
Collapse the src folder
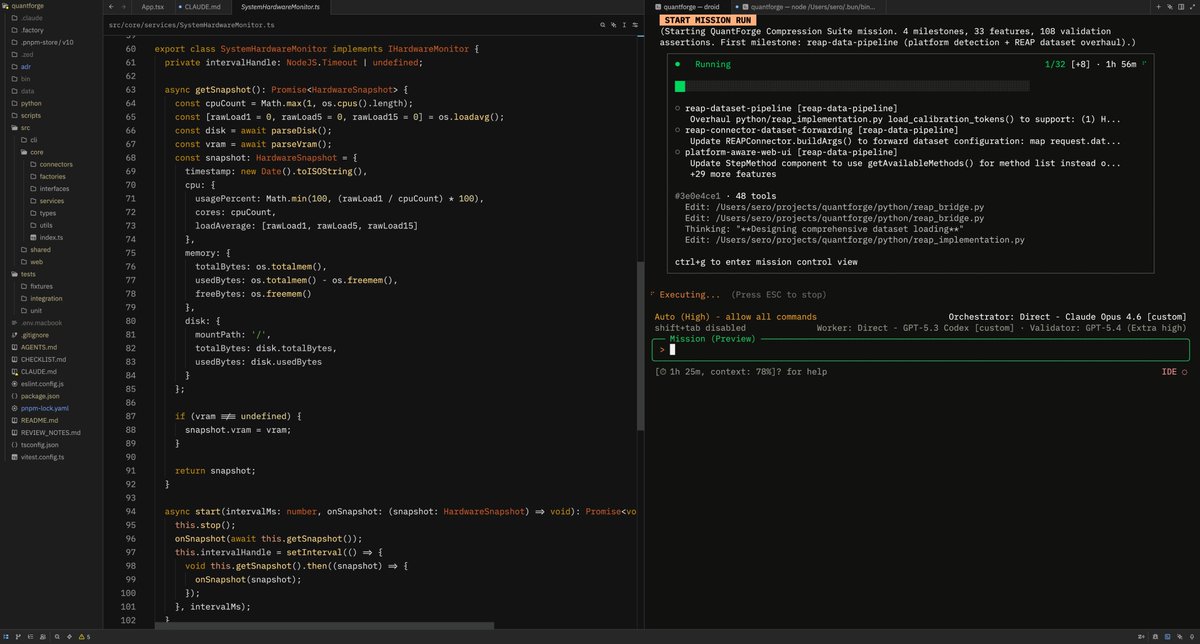(24, 127)
